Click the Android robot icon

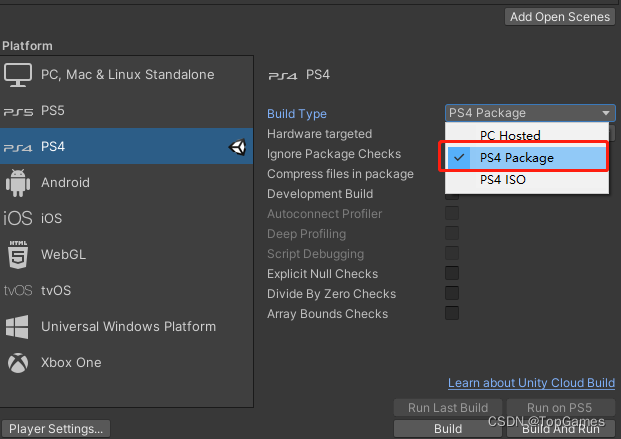point(18,183)
